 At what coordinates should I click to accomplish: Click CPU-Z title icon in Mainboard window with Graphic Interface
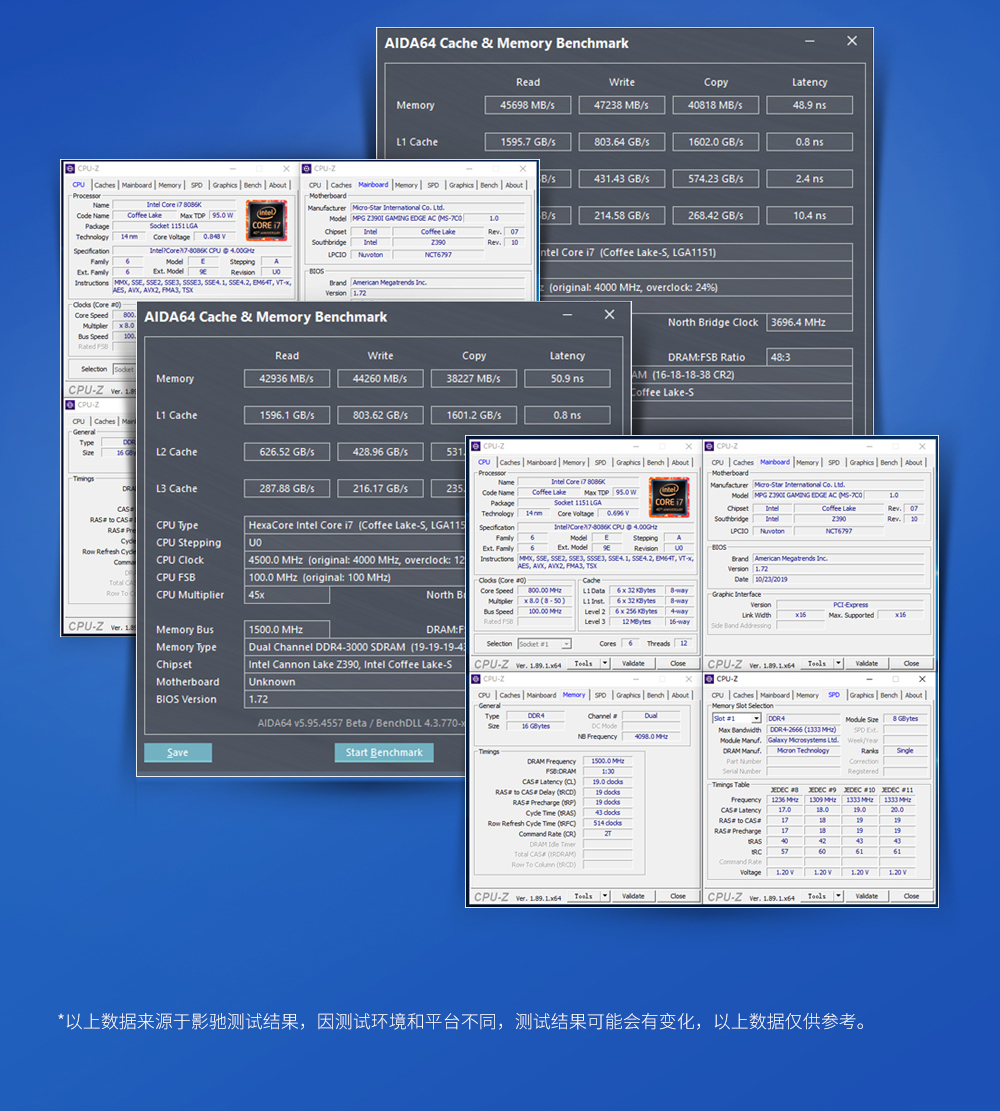[x=709, y=446]
